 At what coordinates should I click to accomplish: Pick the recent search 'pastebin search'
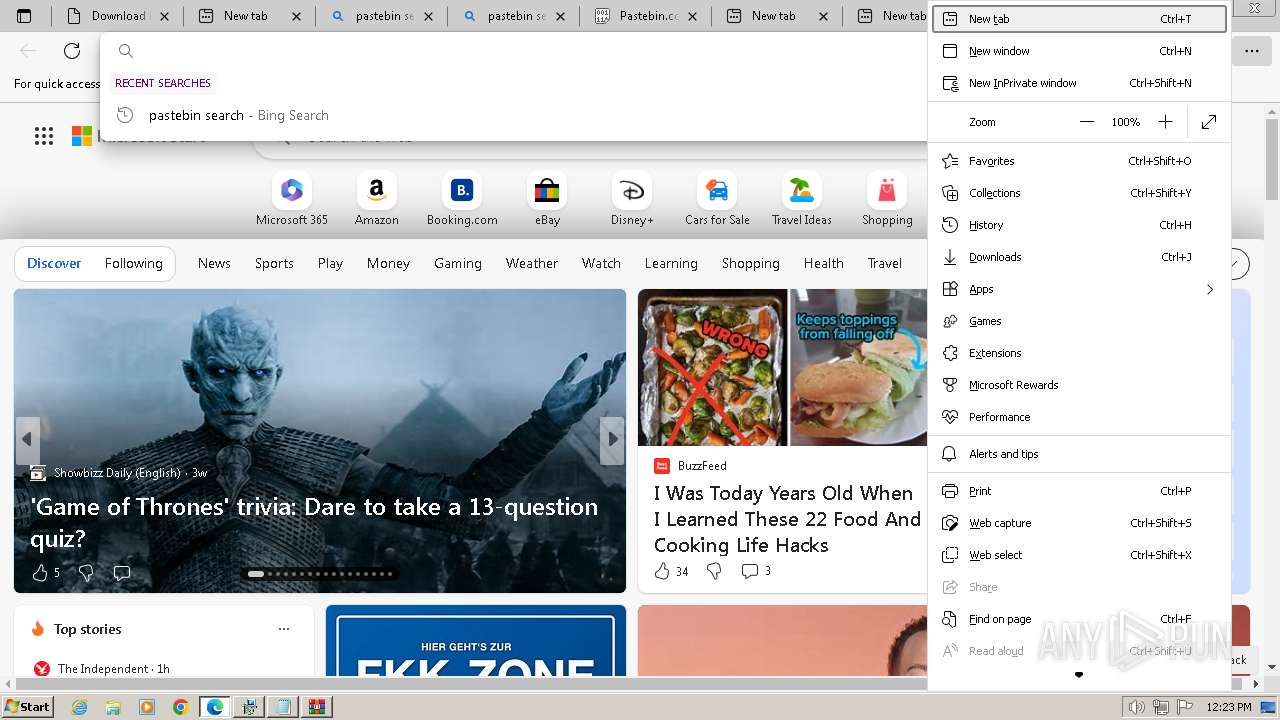[514, 115]
